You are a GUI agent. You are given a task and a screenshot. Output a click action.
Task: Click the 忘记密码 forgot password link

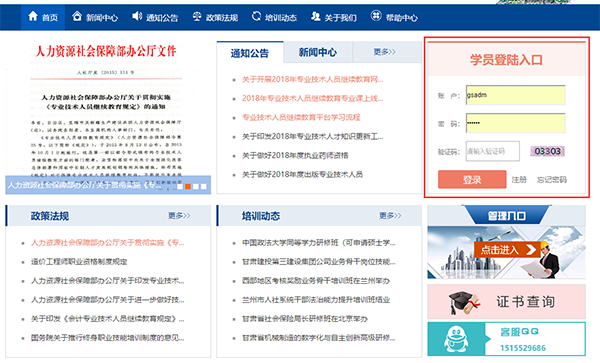click(x=552, y=179)
